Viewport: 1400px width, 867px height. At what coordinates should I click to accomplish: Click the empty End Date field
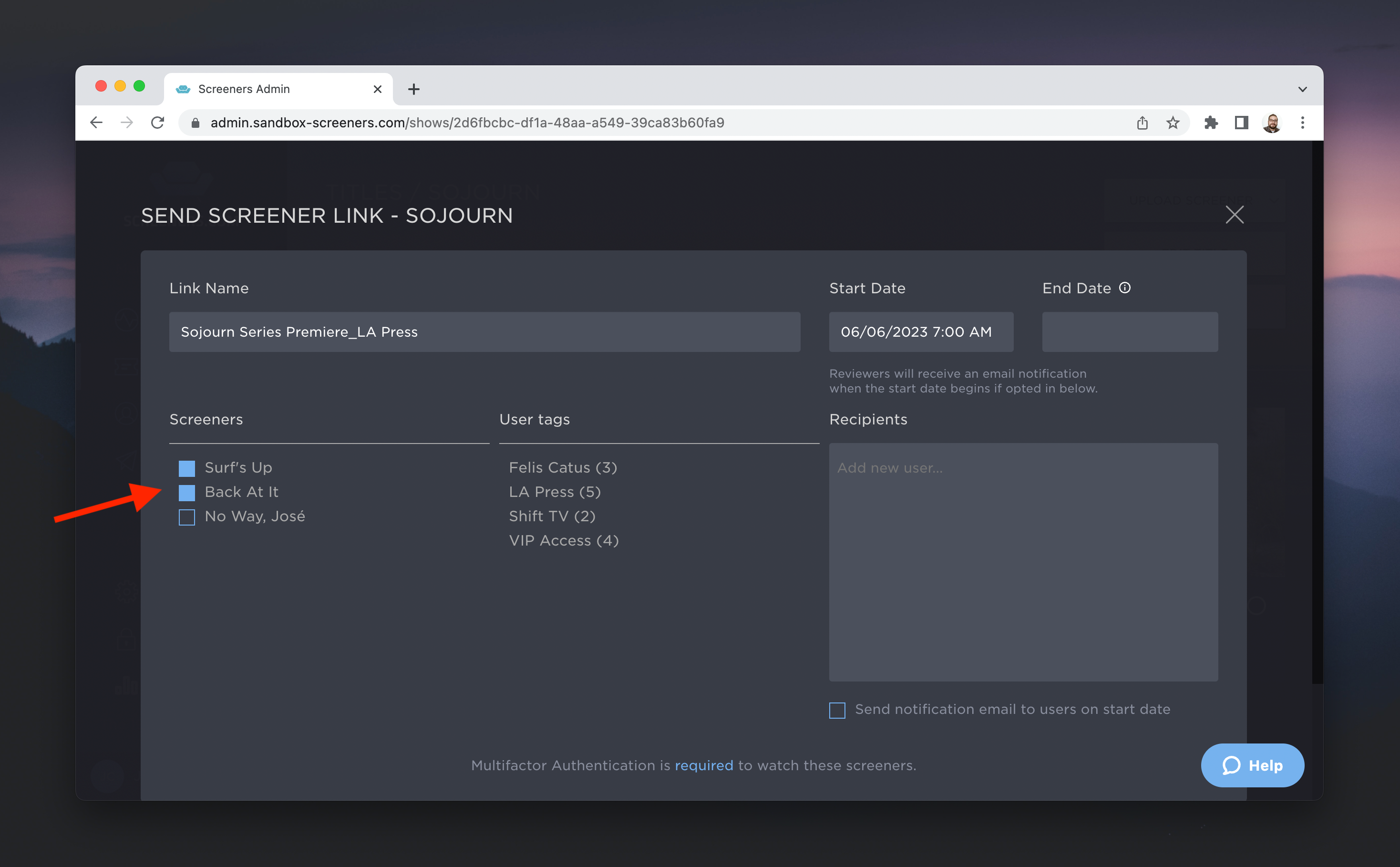[x=1130, y=332]
